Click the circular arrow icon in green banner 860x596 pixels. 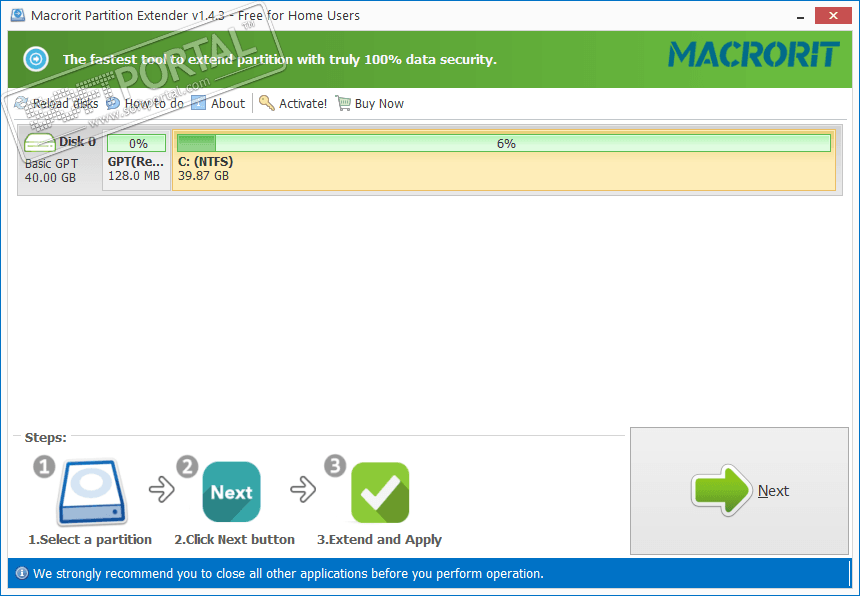36,59
